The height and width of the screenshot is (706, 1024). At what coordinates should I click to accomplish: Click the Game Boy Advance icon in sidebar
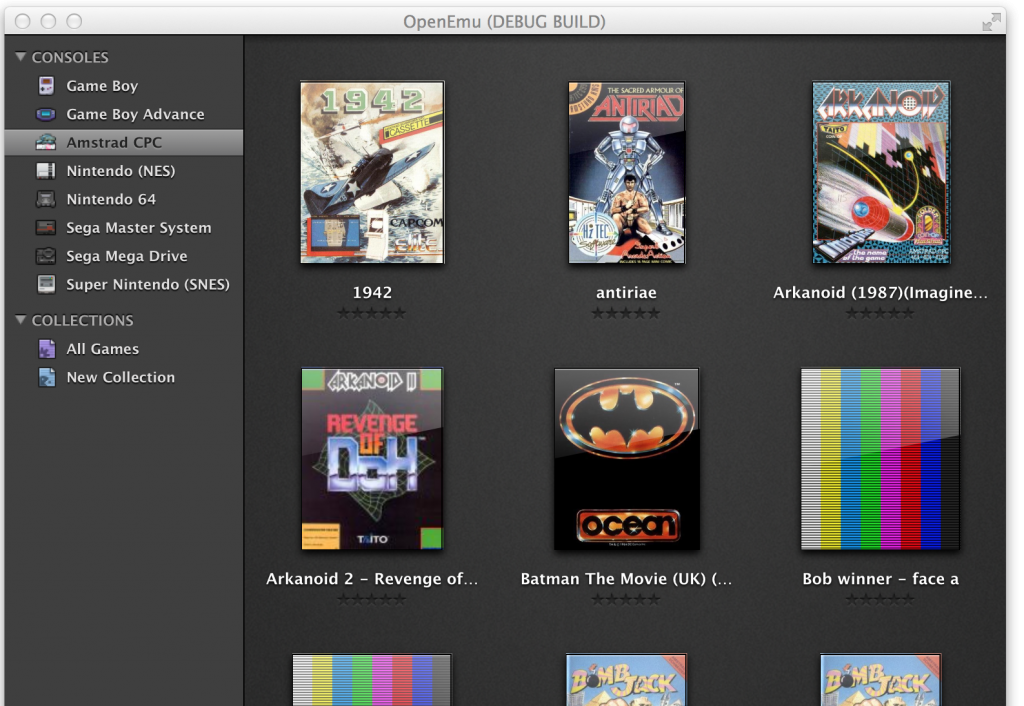coord(46,114)
